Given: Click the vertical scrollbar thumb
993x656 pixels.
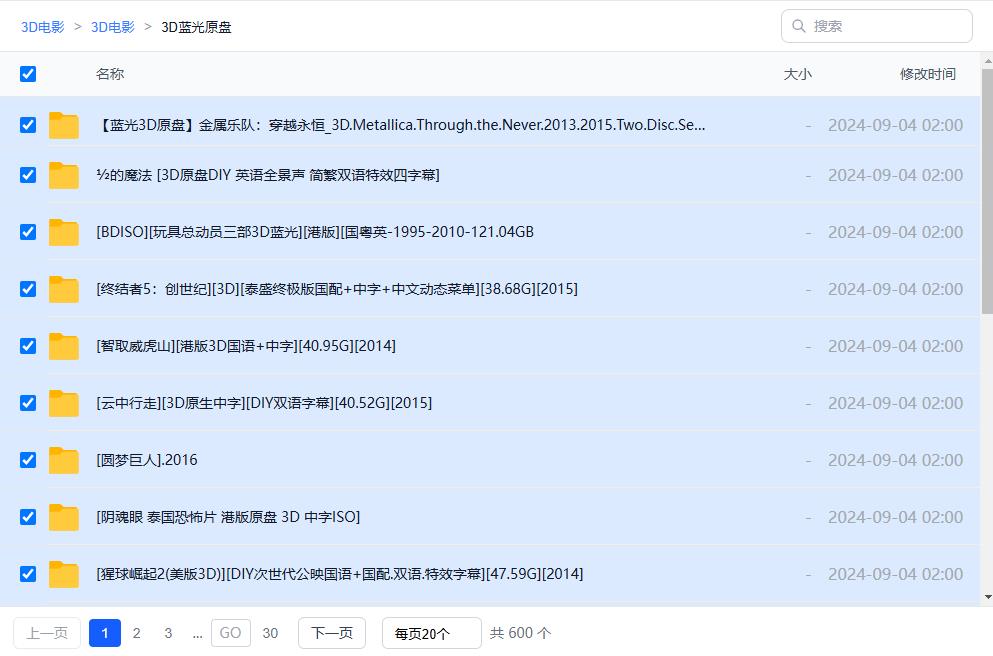Looking at the screenshot, I should (986, 190).
